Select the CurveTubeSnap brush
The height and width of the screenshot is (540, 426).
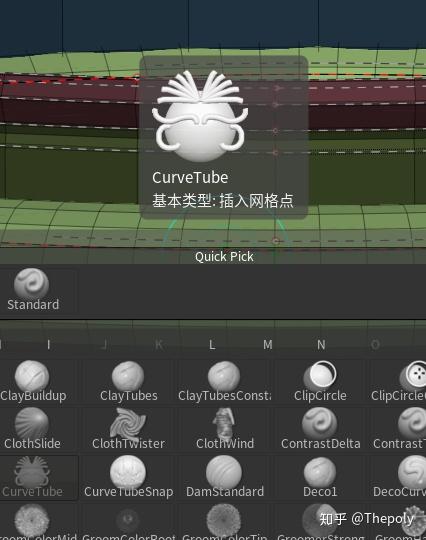(128, 477)
